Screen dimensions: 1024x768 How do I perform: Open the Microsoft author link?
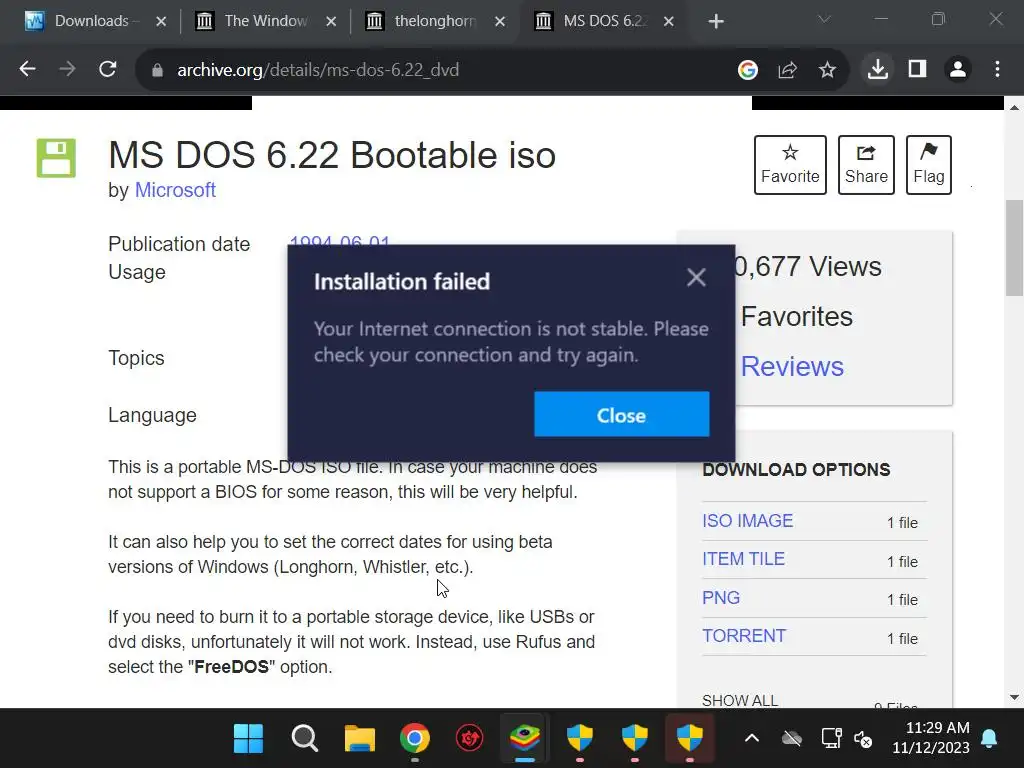175,190
